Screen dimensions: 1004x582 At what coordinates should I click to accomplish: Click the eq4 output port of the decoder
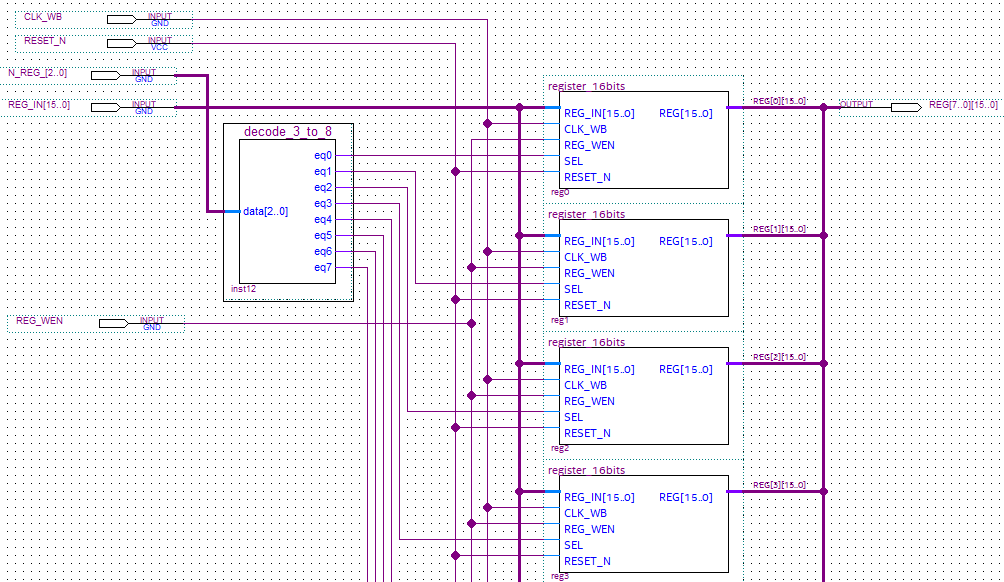[323, 220]
